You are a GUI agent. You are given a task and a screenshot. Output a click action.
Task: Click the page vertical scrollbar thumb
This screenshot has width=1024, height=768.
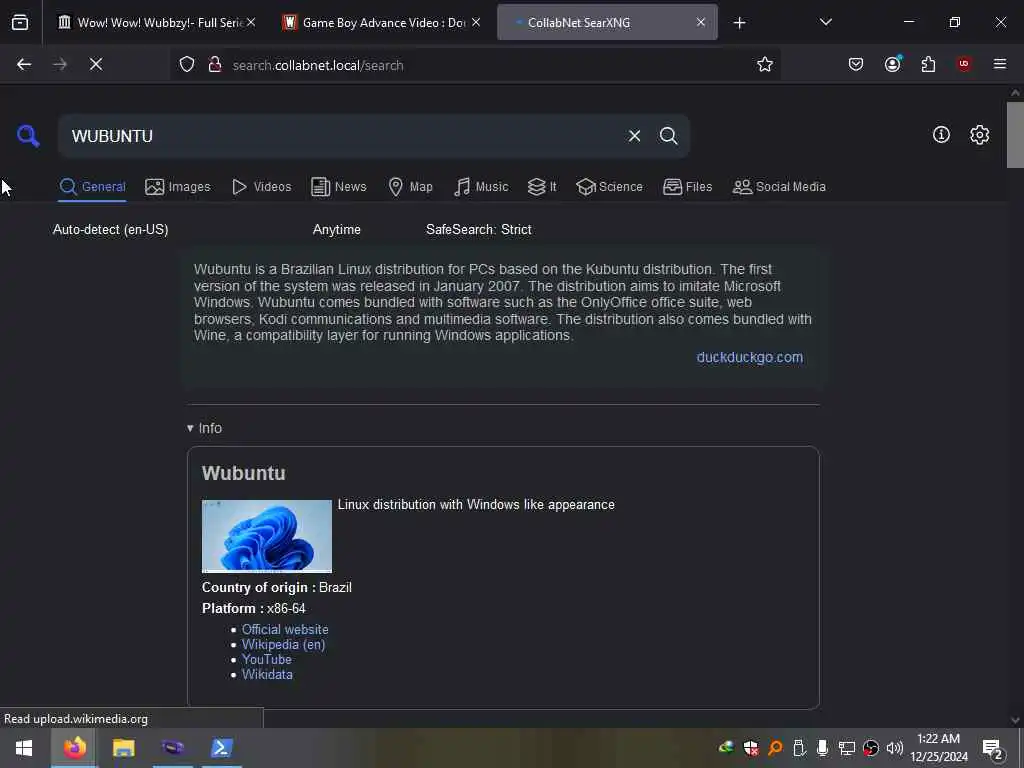tap(1015, 135)
